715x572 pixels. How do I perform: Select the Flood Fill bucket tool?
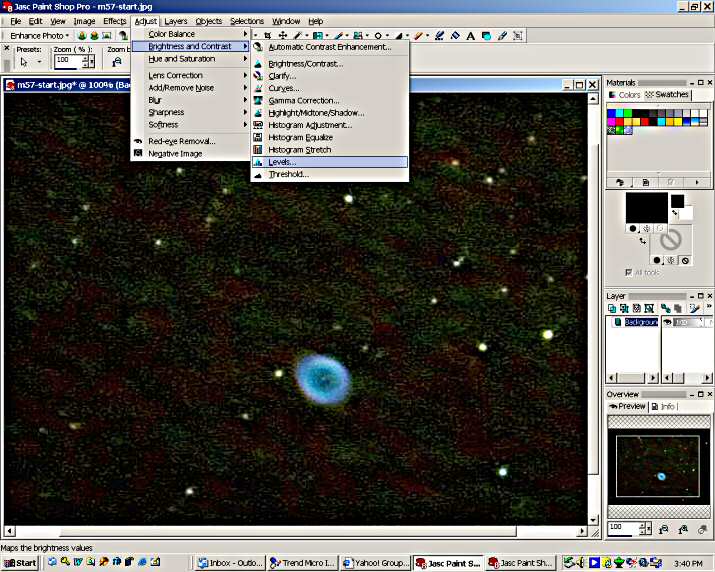coord(455,35)
